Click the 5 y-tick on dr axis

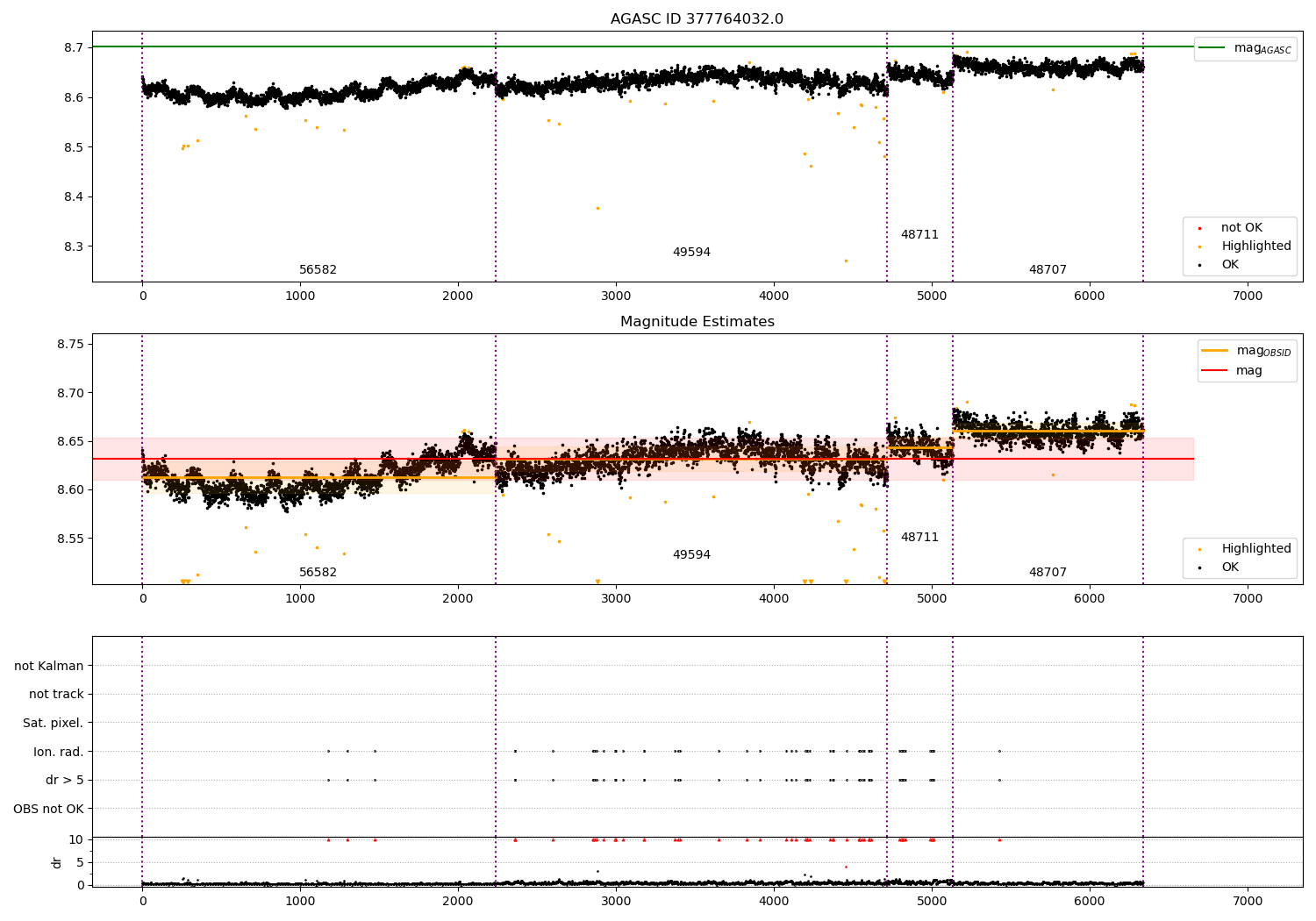[x=81, y=862]
